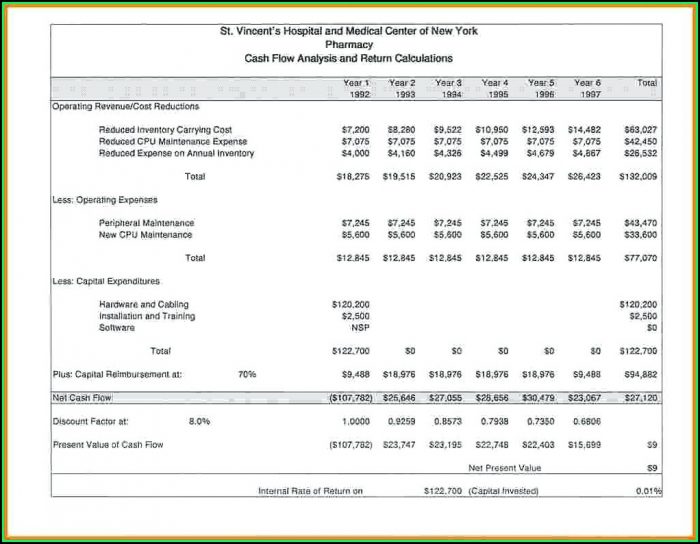Click the $30,479 net cash flow
700x544 pixels.
(x=538, y=398)
